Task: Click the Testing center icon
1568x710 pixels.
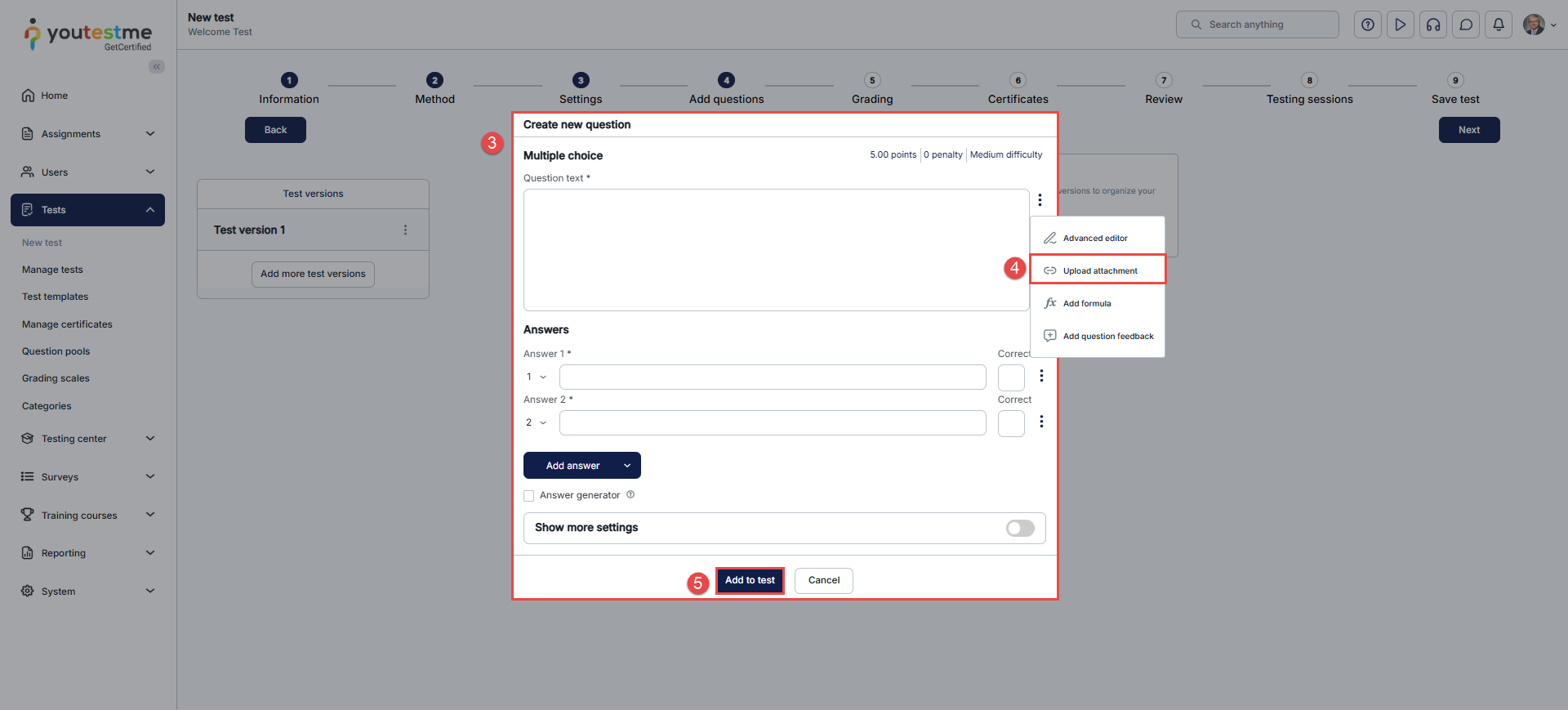Action: click(28, 439)
